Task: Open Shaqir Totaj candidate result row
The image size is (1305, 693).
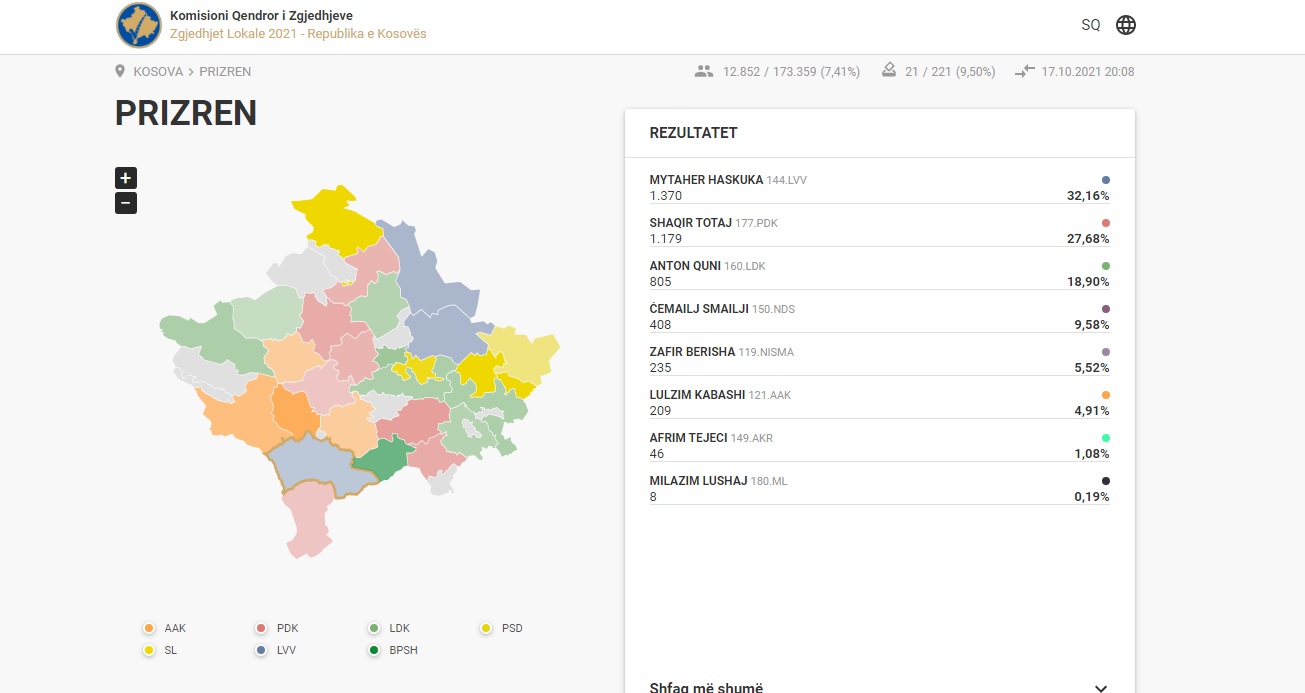Action: [878, 231]
